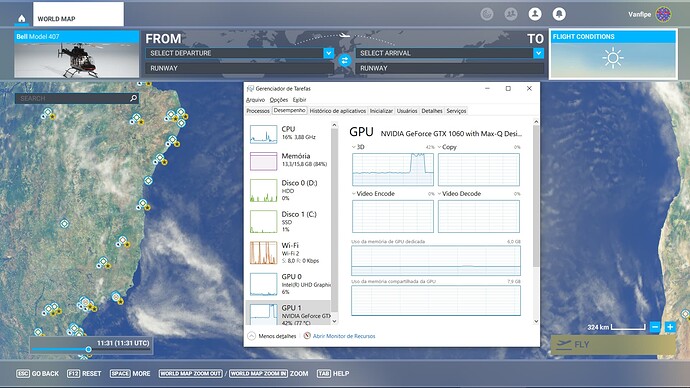Click the FLY button
This screenshot has height=388, width=690.
click(x=613, y=345)
